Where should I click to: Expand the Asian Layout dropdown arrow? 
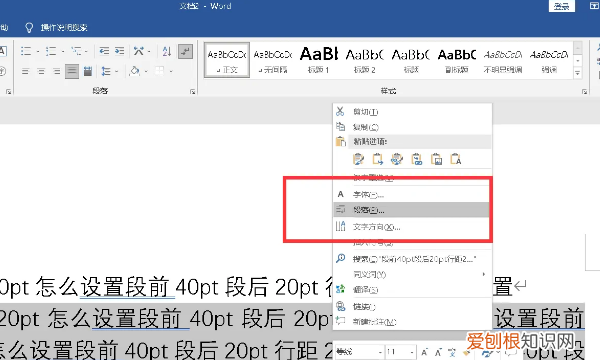click(x=149, y=51)
